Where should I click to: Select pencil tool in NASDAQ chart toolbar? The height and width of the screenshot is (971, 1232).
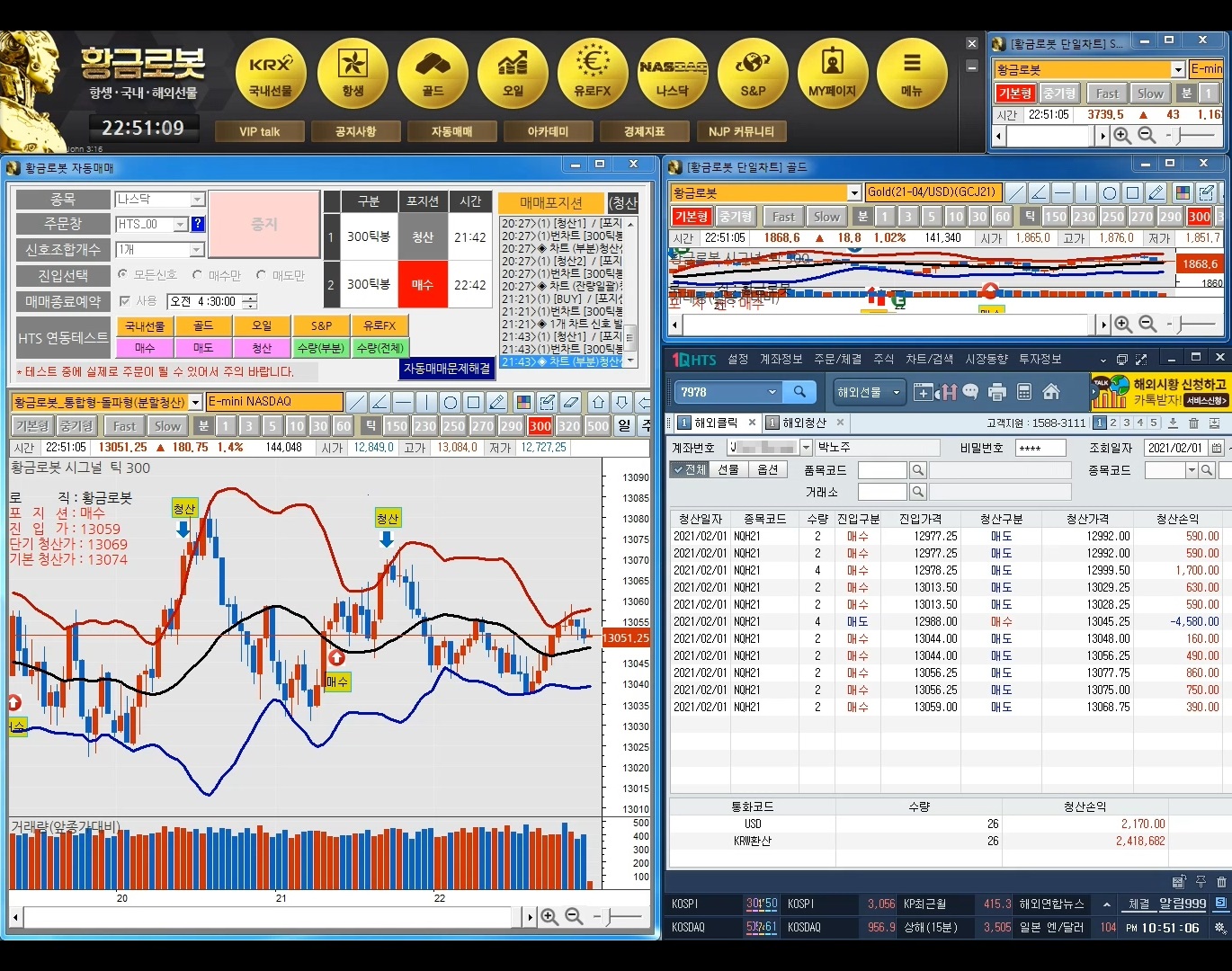tap(496, 402)
